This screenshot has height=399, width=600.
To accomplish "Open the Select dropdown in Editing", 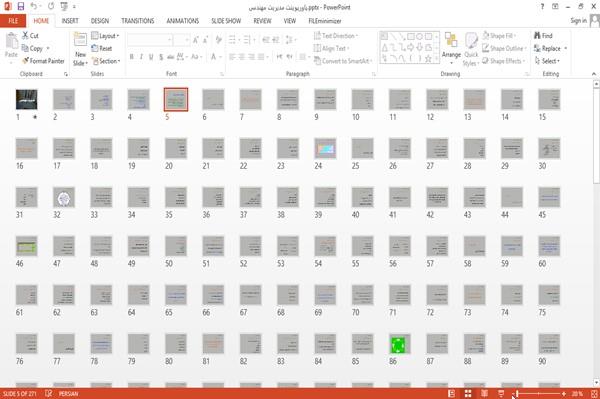I will point(547,61).
